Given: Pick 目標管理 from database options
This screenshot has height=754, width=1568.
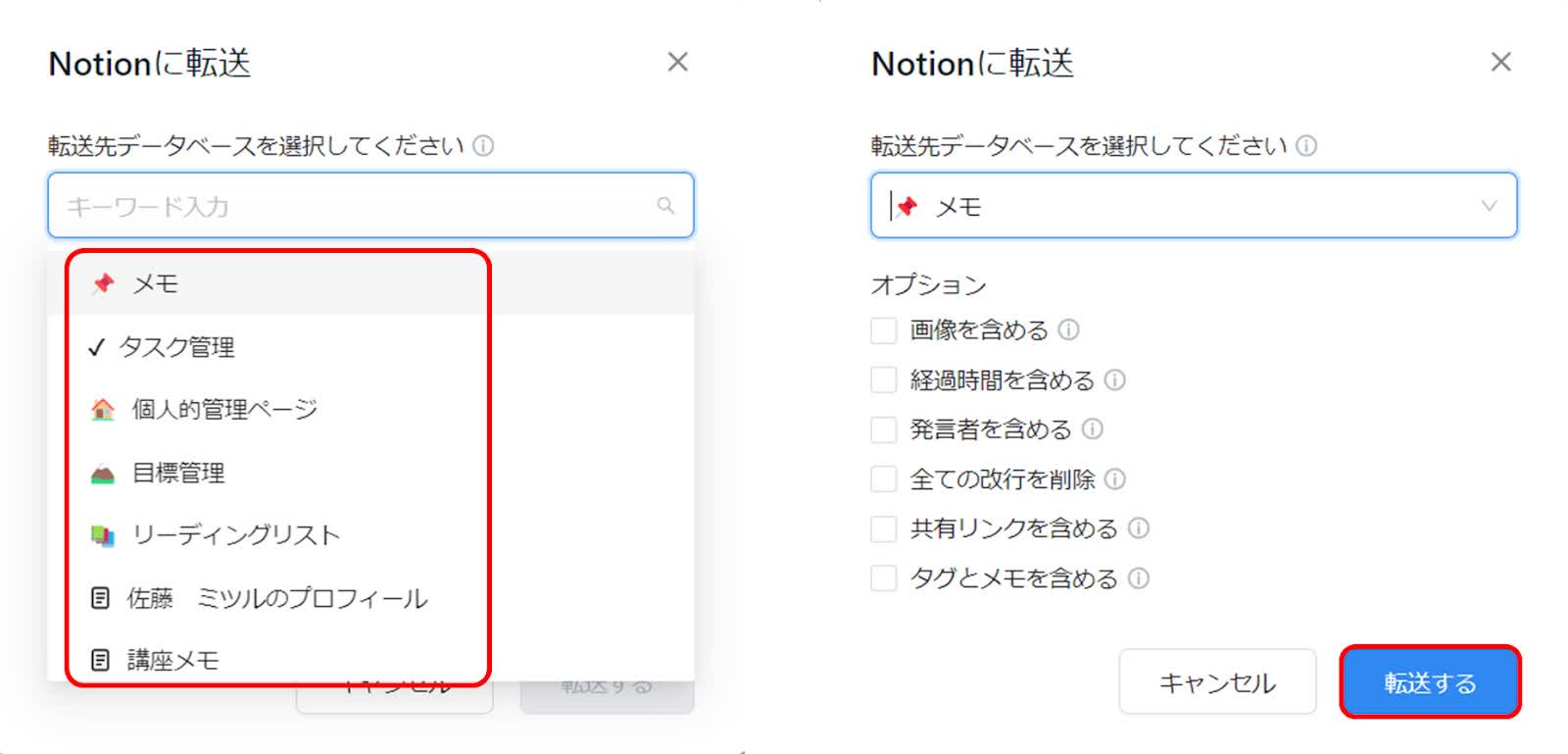Looking at the screenshot, I should click(x=370, y=473).
